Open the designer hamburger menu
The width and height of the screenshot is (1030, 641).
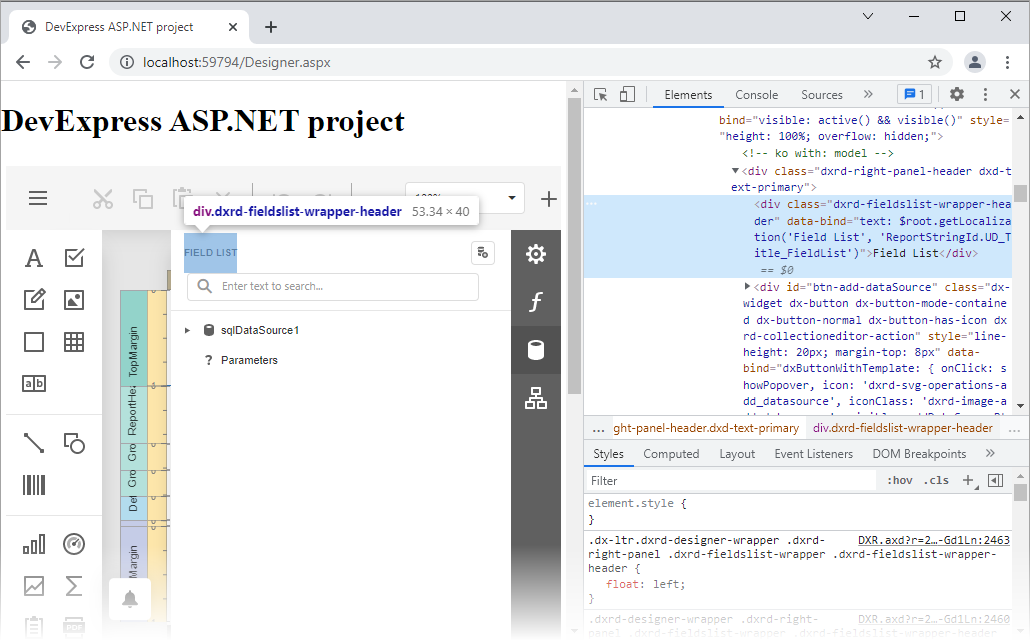point(38,198)
